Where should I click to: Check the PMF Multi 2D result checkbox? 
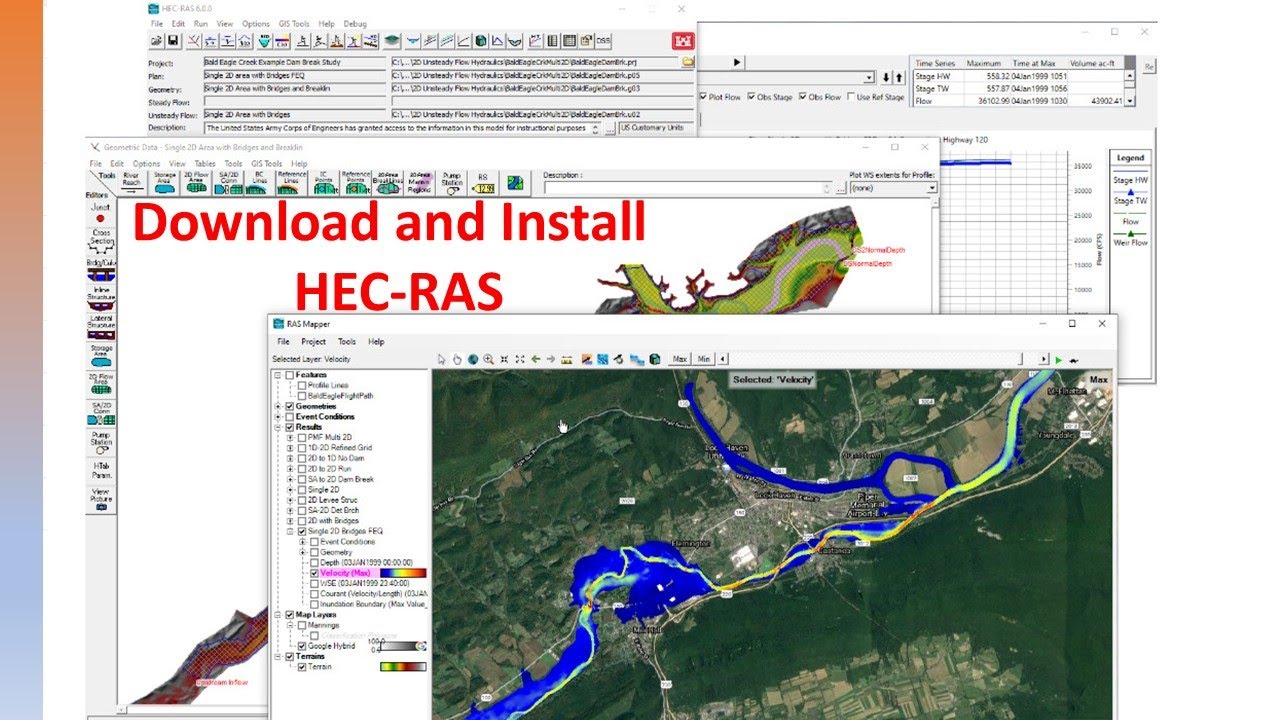tap(302, 437)
